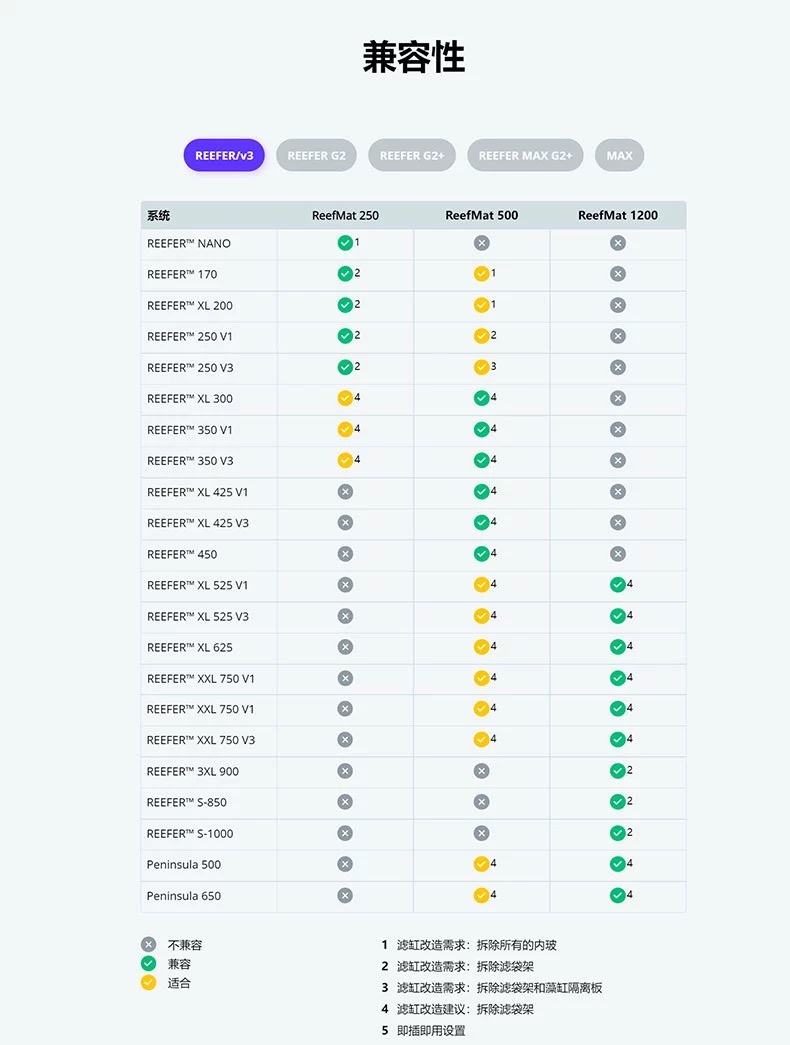The image size is (790, 1045).
Task: Click the gray X legend icon for 不兼容
Action: (x=148, y=944)
